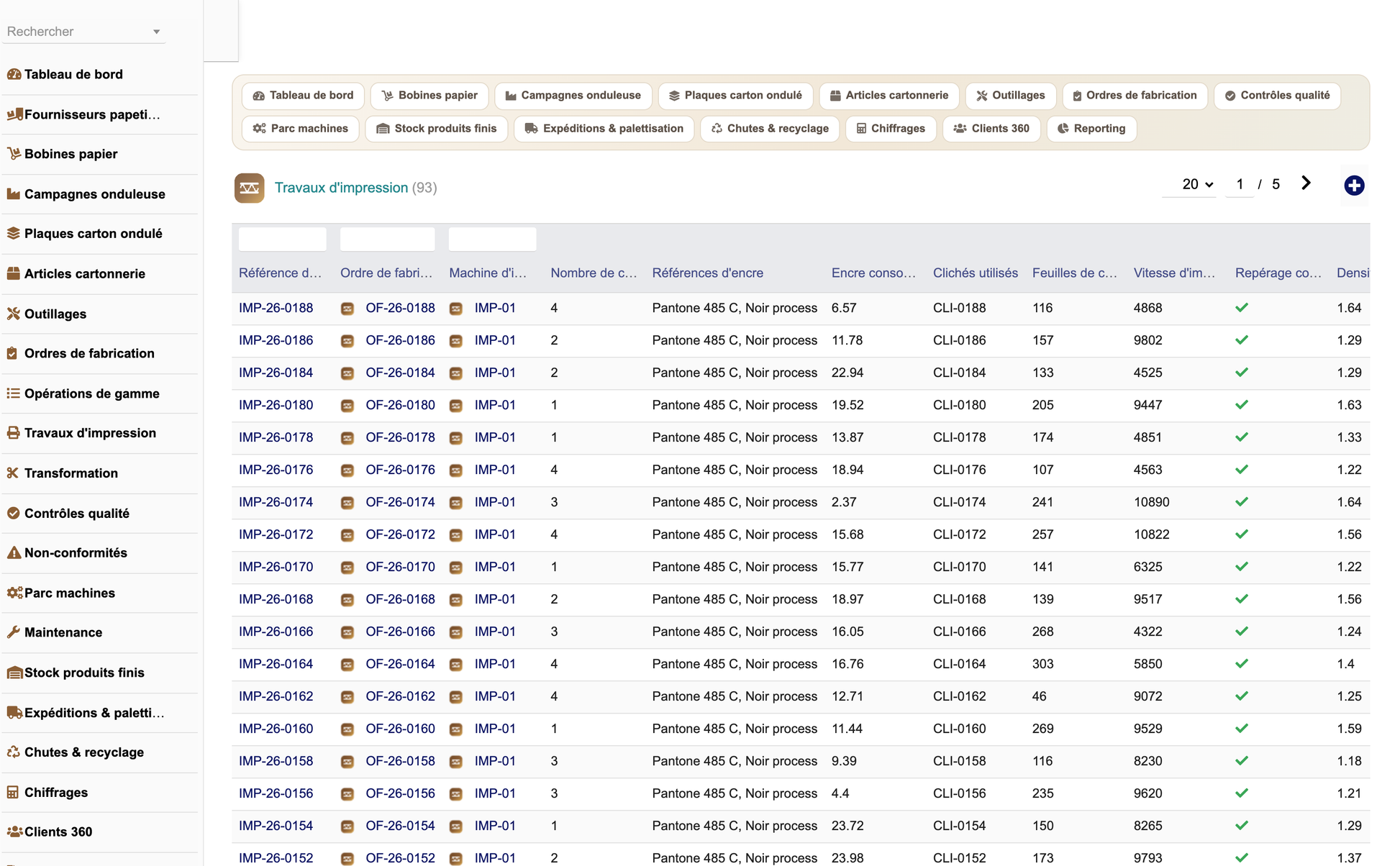This screenshot has width=1400, height=866.
Task: Open fabrication order OF-26-0156 link
Action: click(x=400, y=793)
